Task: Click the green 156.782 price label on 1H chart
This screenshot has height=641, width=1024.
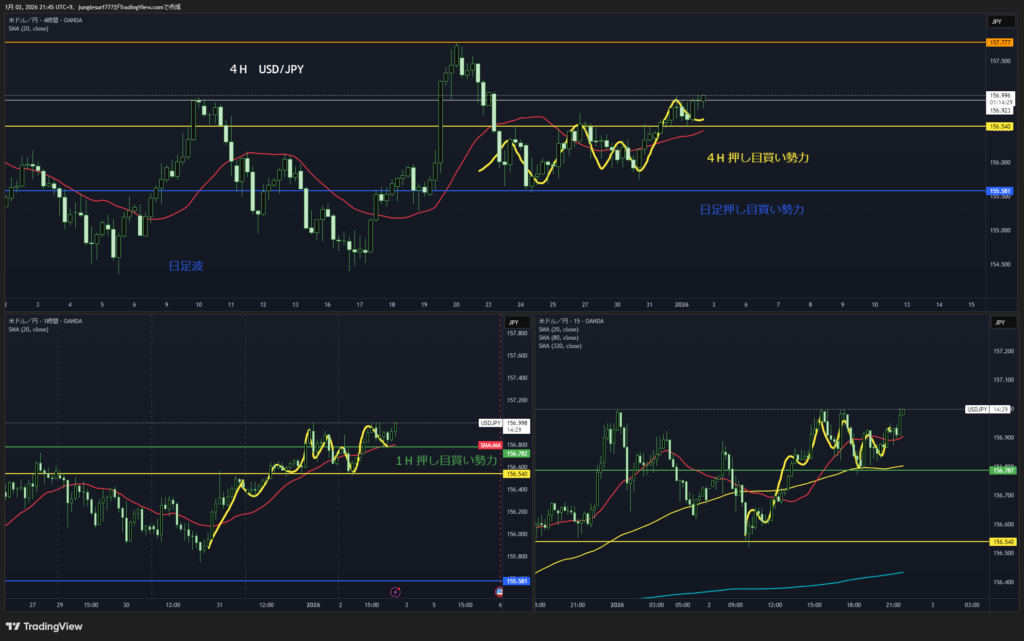Action: [515, 453]
